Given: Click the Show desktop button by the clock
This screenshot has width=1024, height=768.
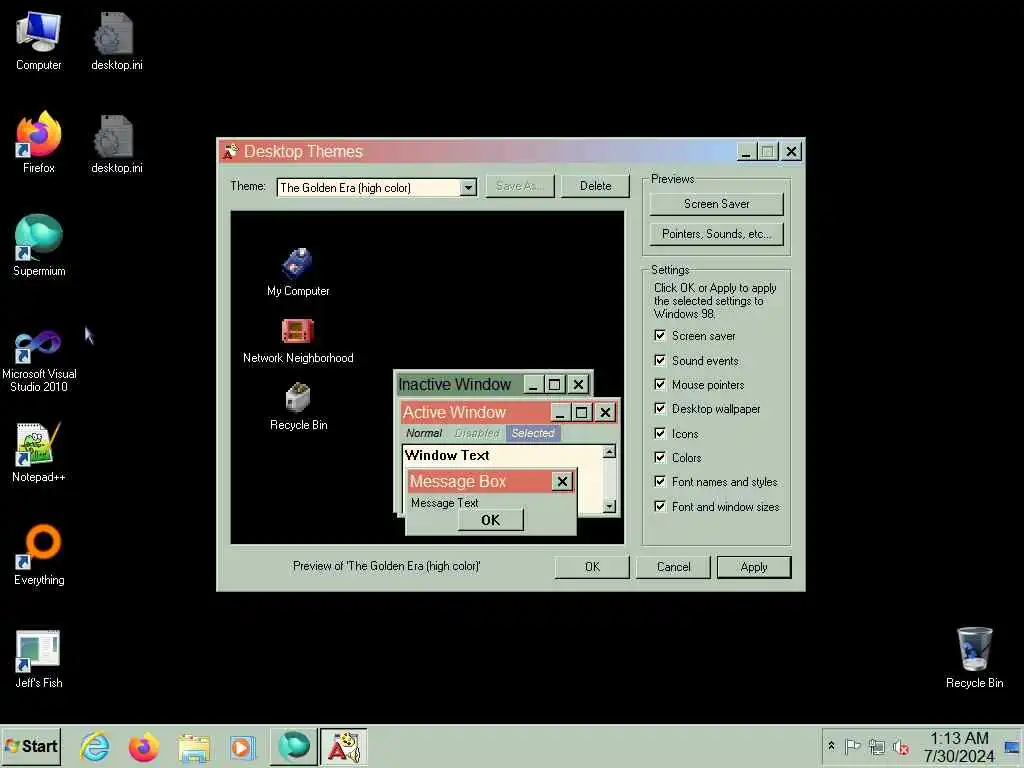Looking at the screenshot, I should (x=1012, y=746).
